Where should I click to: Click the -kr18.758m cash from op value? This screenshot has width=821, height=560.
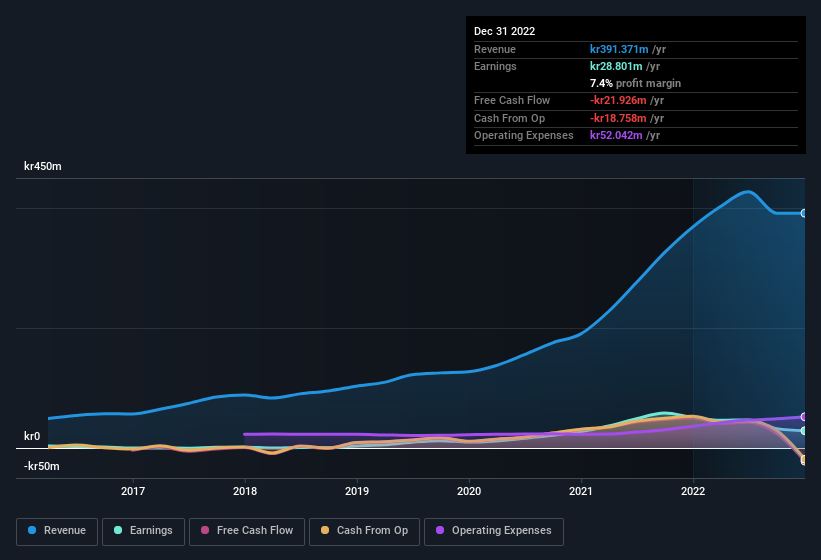click(618, 118)
